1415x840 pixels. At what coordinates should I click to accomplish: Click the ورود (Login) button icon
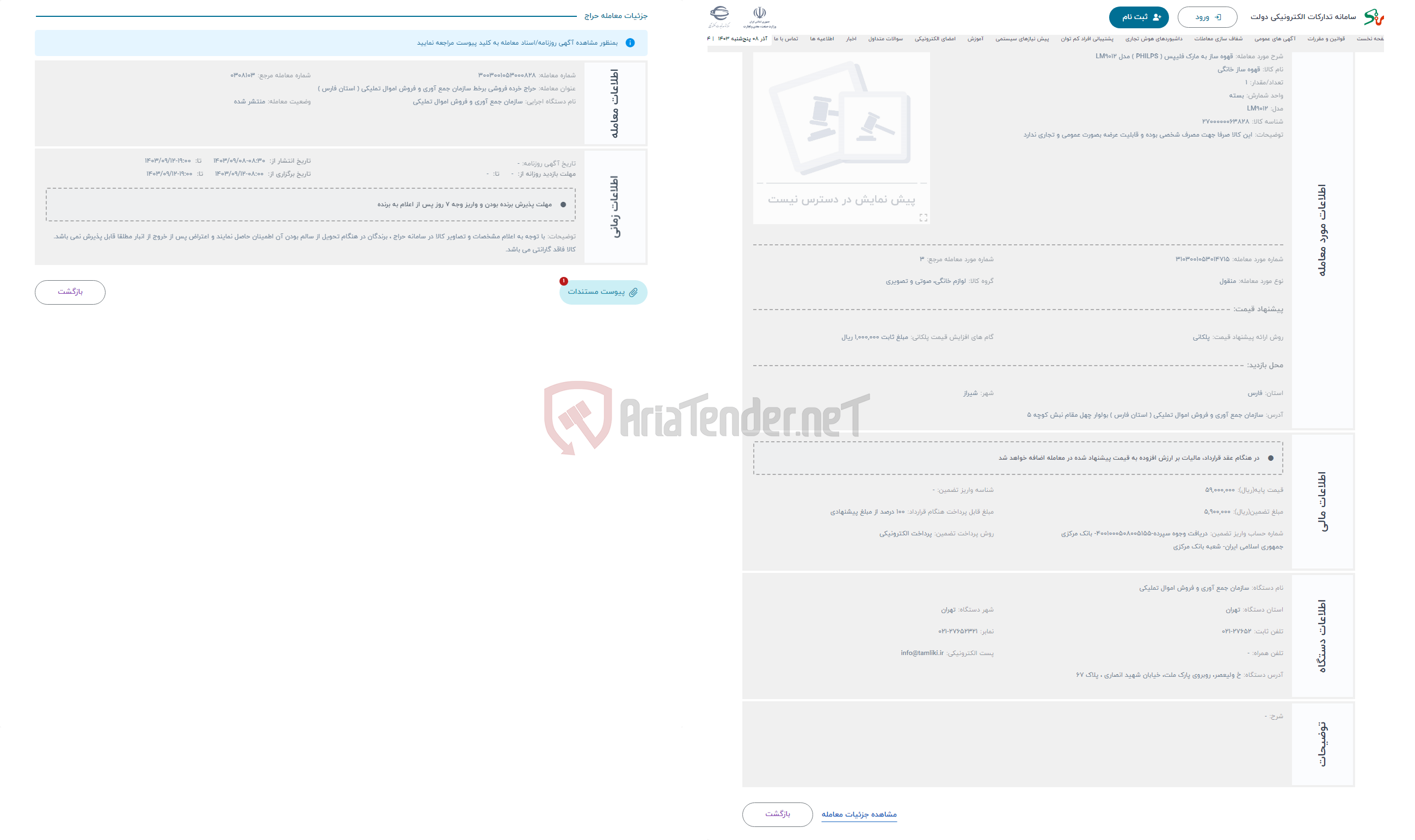click(x=1210, y=15)
